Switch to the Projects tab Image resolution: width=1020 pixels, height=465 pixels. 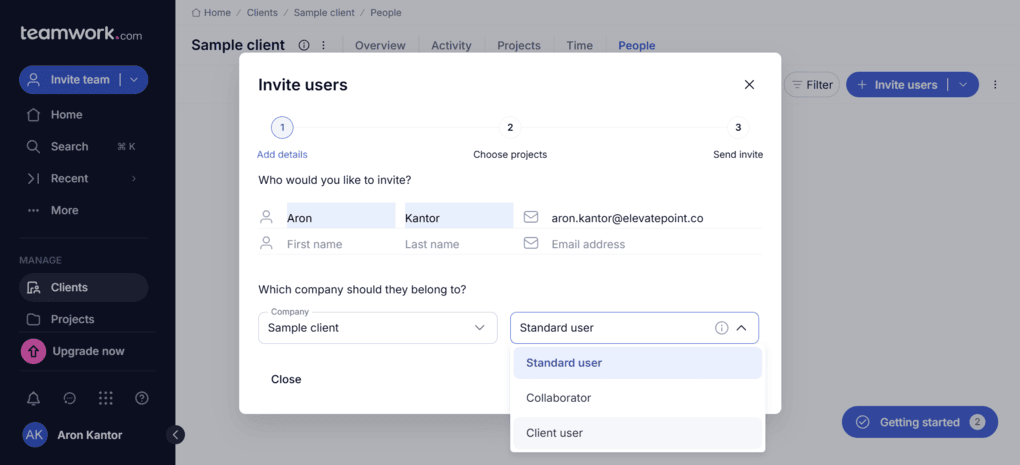(x=519, y=46)
